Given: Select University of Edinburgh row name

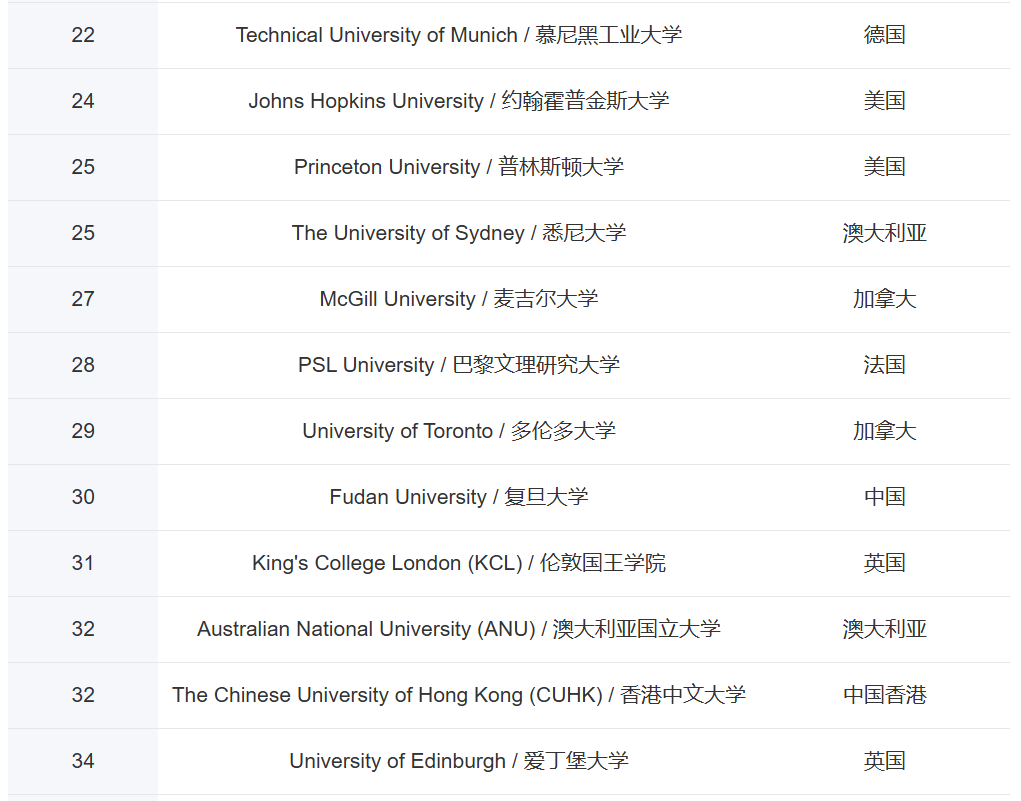Looking at the screenshot, I should pyautogui.click(x=458, y=761).
